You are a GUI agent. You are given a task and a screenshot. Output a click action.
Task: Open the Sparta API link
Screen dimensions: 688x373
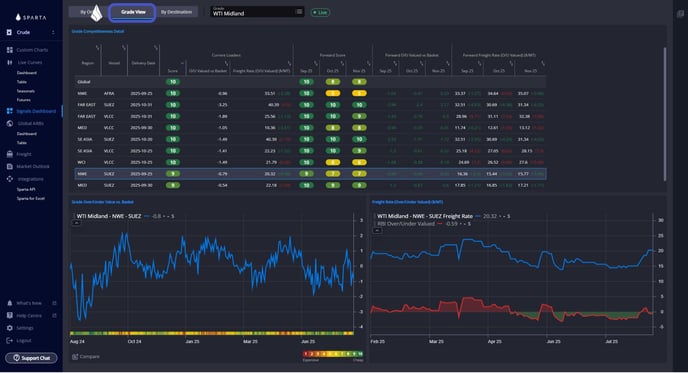[26, 190]
